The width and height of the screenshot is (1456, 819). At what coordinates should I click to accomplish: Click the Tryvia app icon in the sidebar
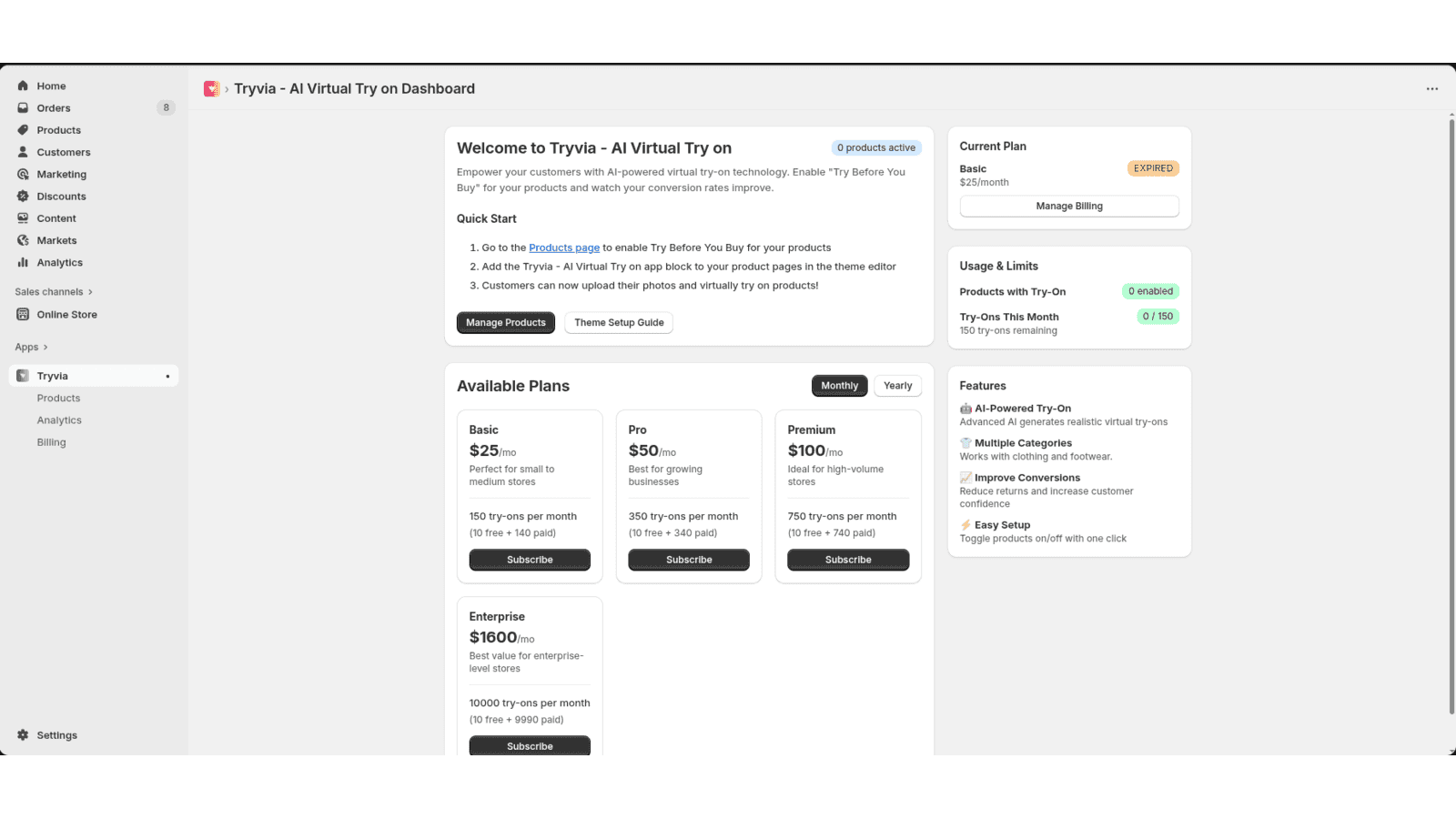coord(23,376)
